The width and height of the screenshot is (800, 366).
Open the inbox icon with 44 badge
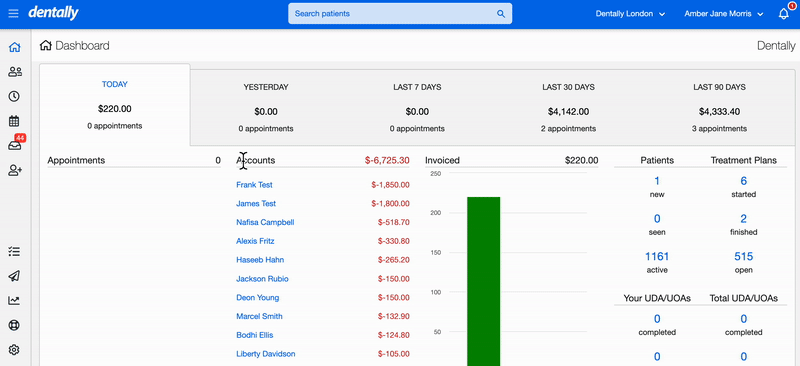pos(15,145)
